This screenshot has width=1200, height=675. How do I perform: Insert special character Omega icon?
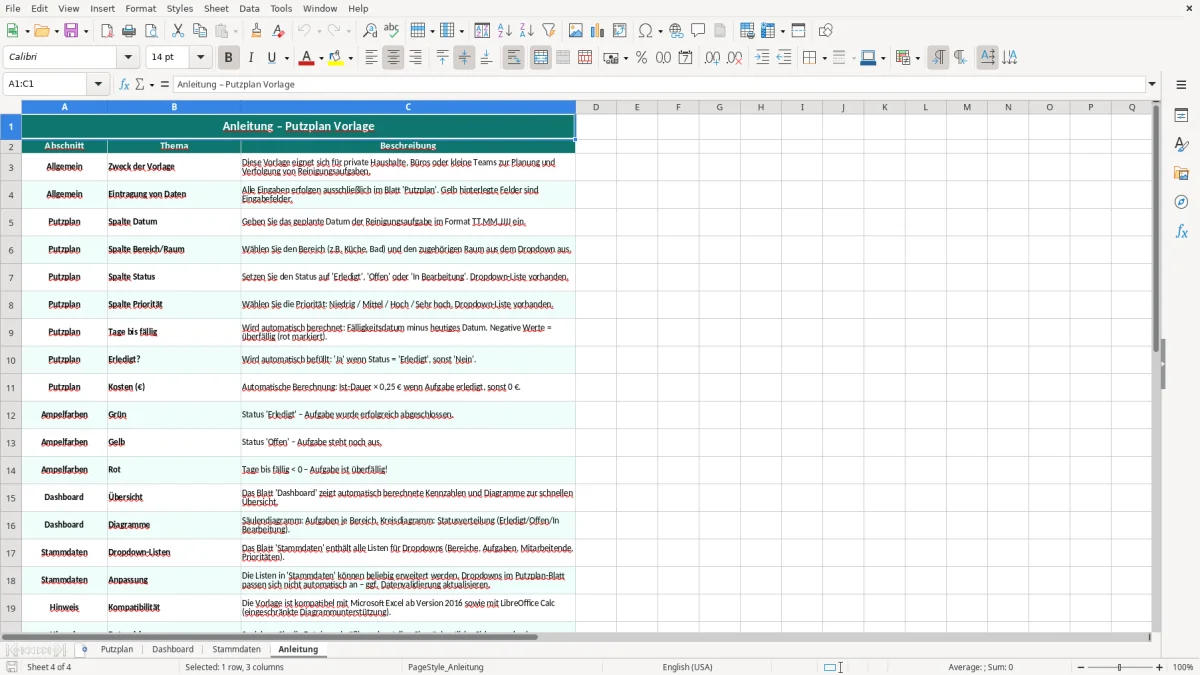(645, 31)
